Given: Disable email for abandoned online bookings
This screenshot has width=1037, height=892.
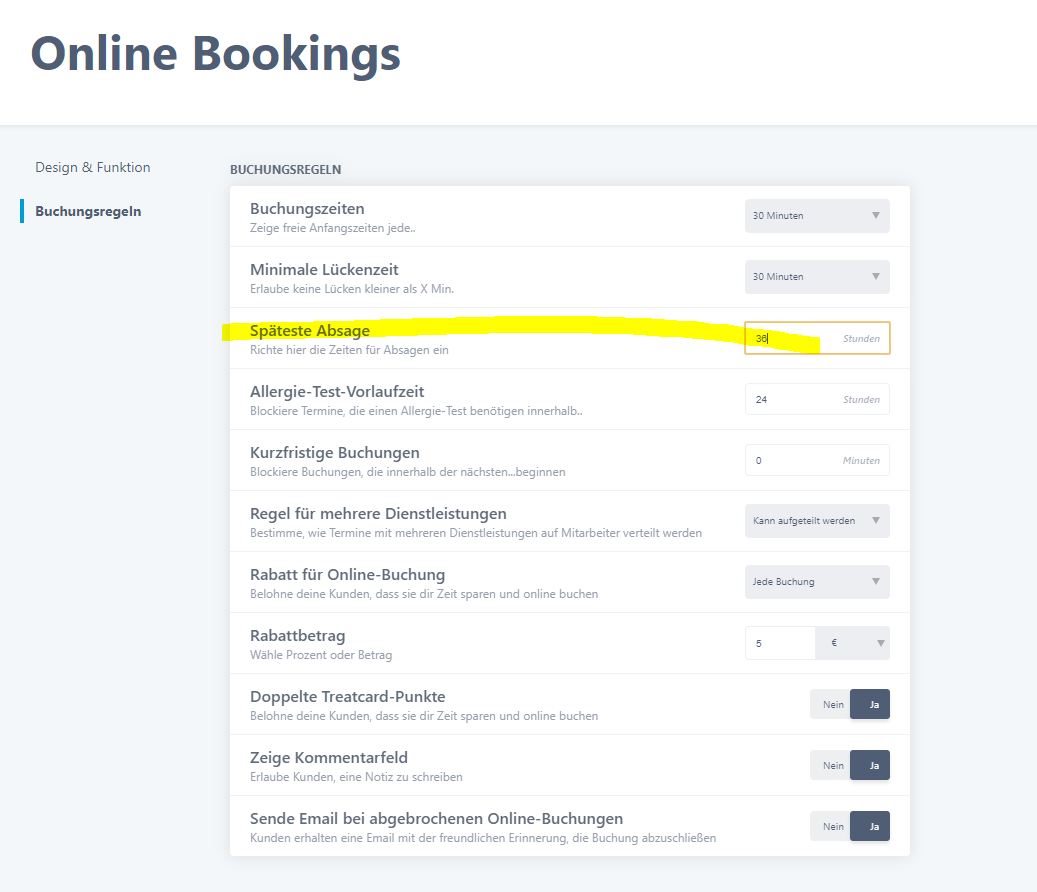Looking at the screenshot, I should [x=831, y=826].
